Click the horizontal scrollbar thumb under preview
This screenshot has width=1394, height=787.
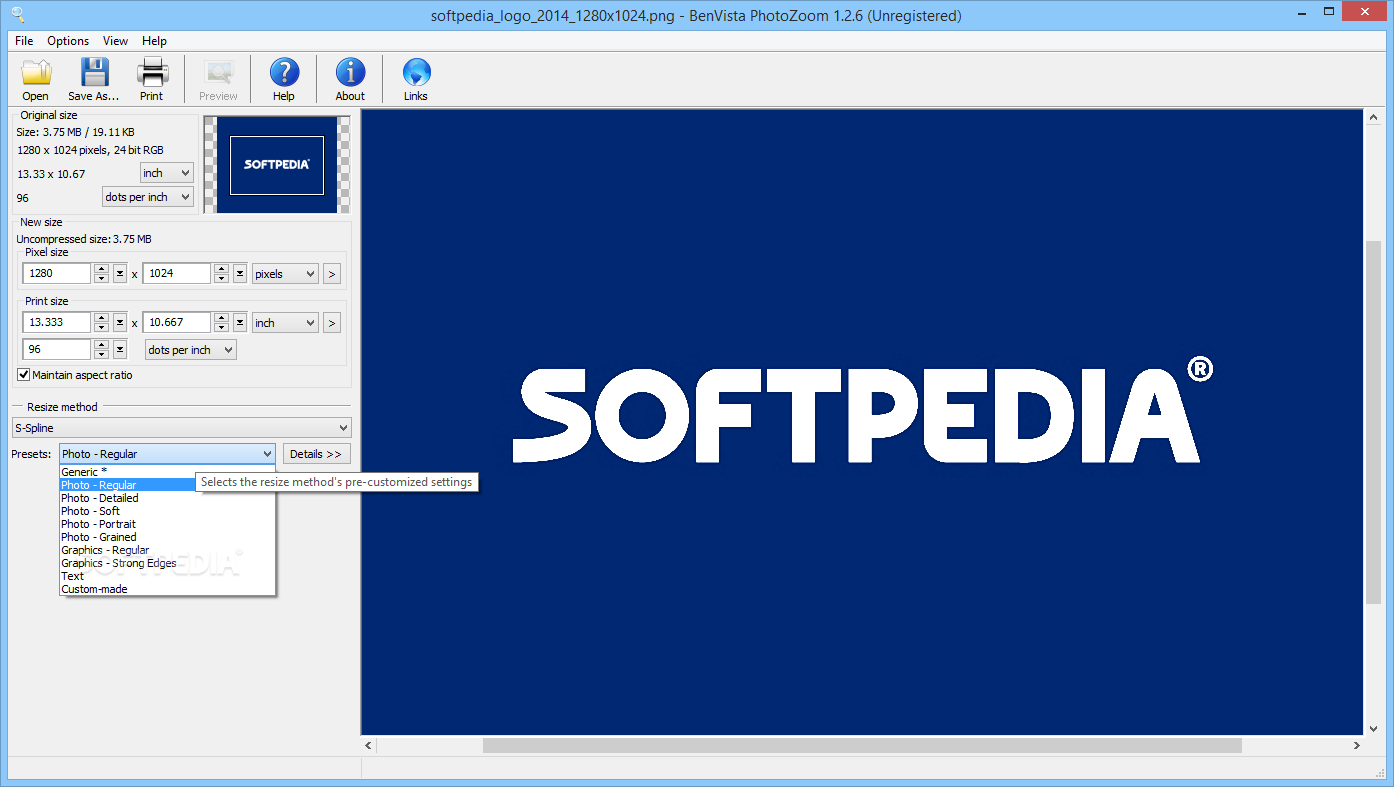pyautogui.click(x=862, y=745)
